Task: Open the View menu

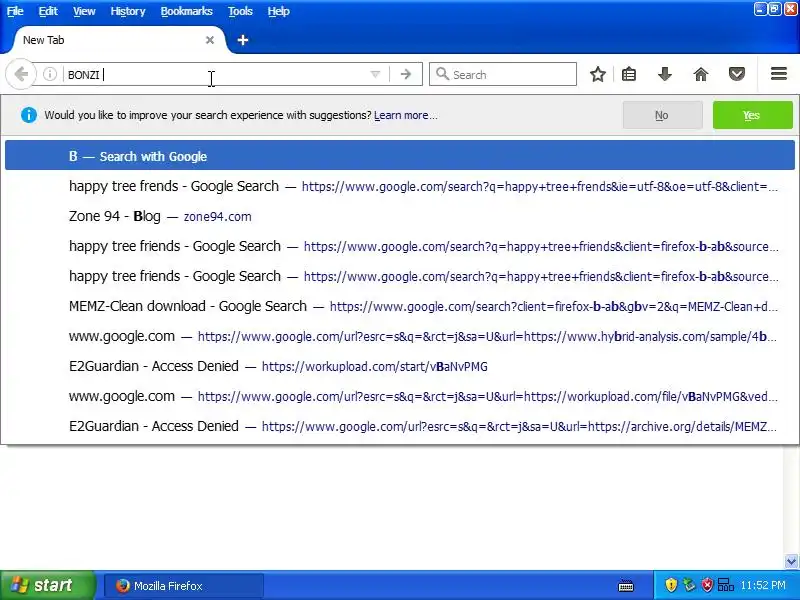Action: 84,11
